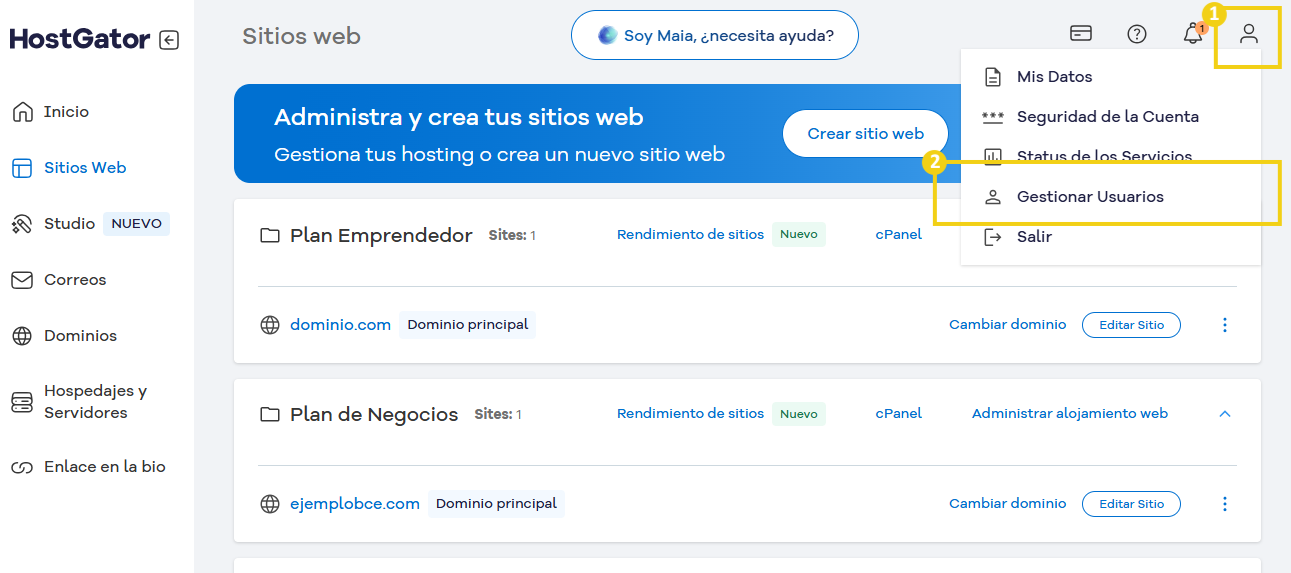Image resolution: width=1291 pixels, height=573 pixels.
Task: Click the envelope icon beside Correos
Action: [22, 280]
